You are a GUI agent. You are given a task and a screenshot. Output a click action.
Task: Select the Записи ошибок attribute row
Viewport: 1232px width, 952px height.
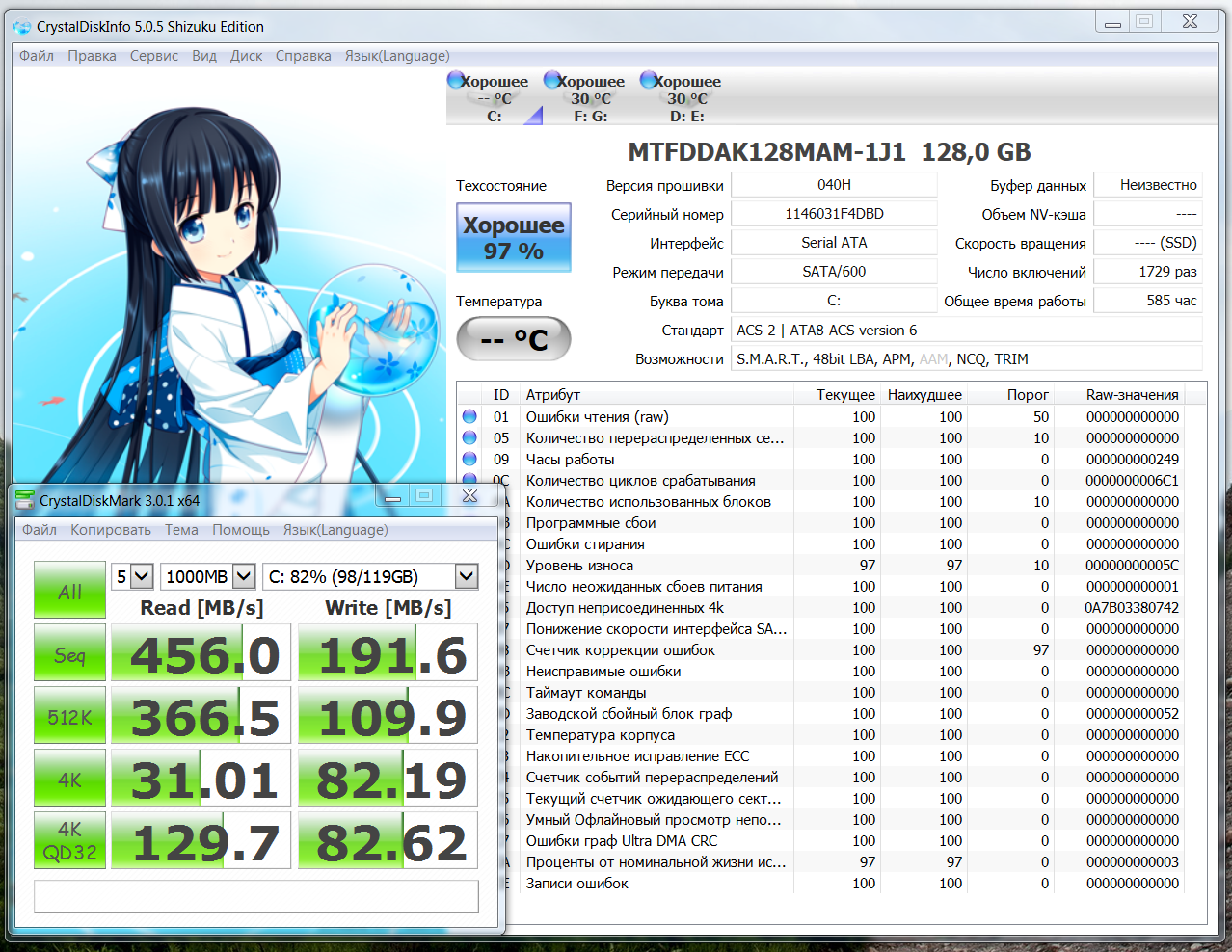pos(831,883)
